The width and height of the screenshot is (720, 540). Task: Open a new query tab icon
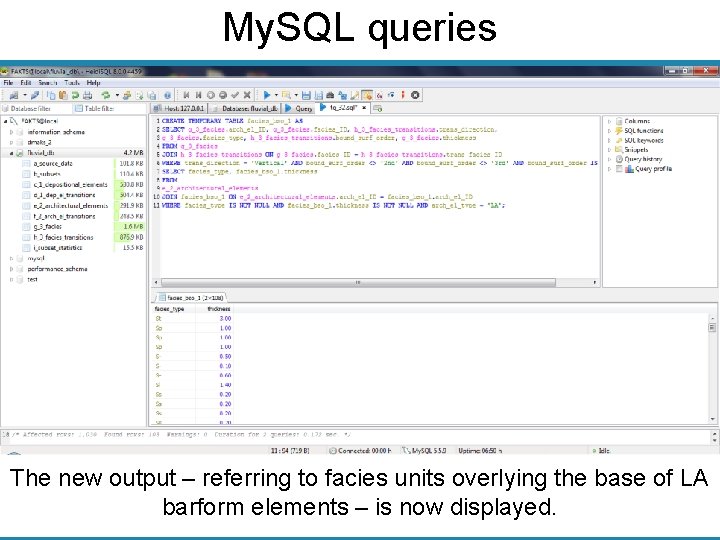point(377,108)
